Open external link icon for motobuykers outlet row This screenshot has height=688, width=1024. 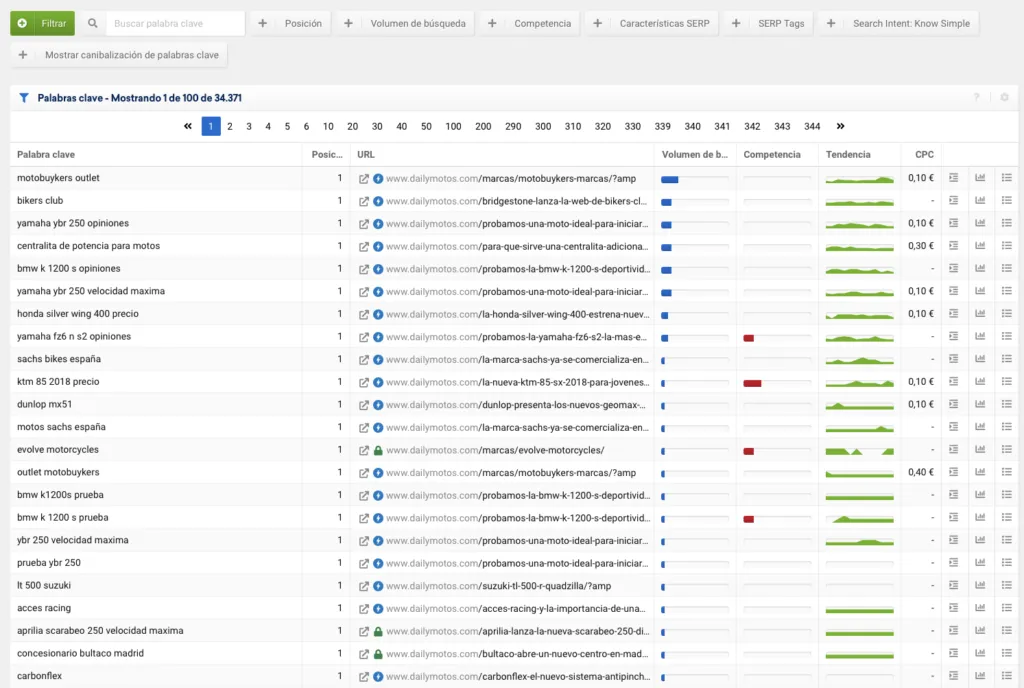pyautogui.click(x=364, y=178)
